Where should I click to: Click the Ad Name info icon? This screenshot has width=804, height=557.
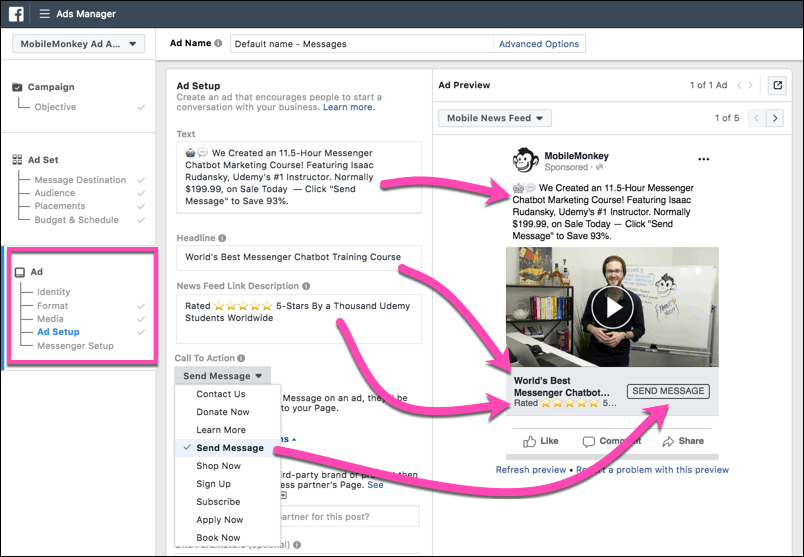(218, 43)
